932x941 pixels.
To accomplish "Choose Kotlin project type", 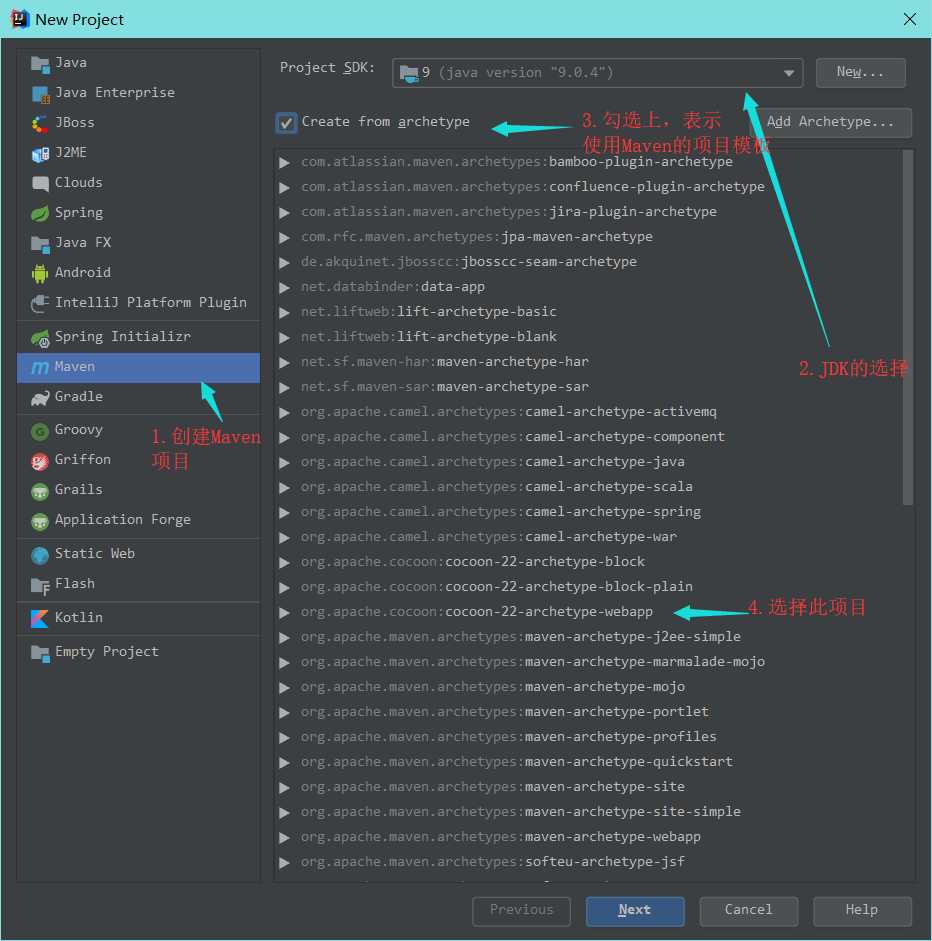I will 139,618.
